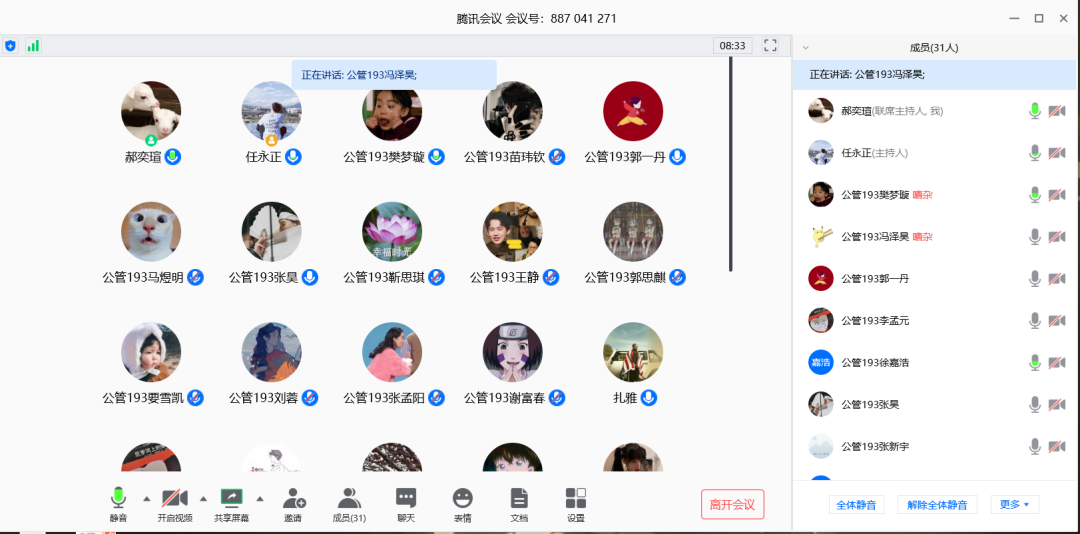Open the Documents (文档) icon
The image size is (1080, 534).
point(519,498)
